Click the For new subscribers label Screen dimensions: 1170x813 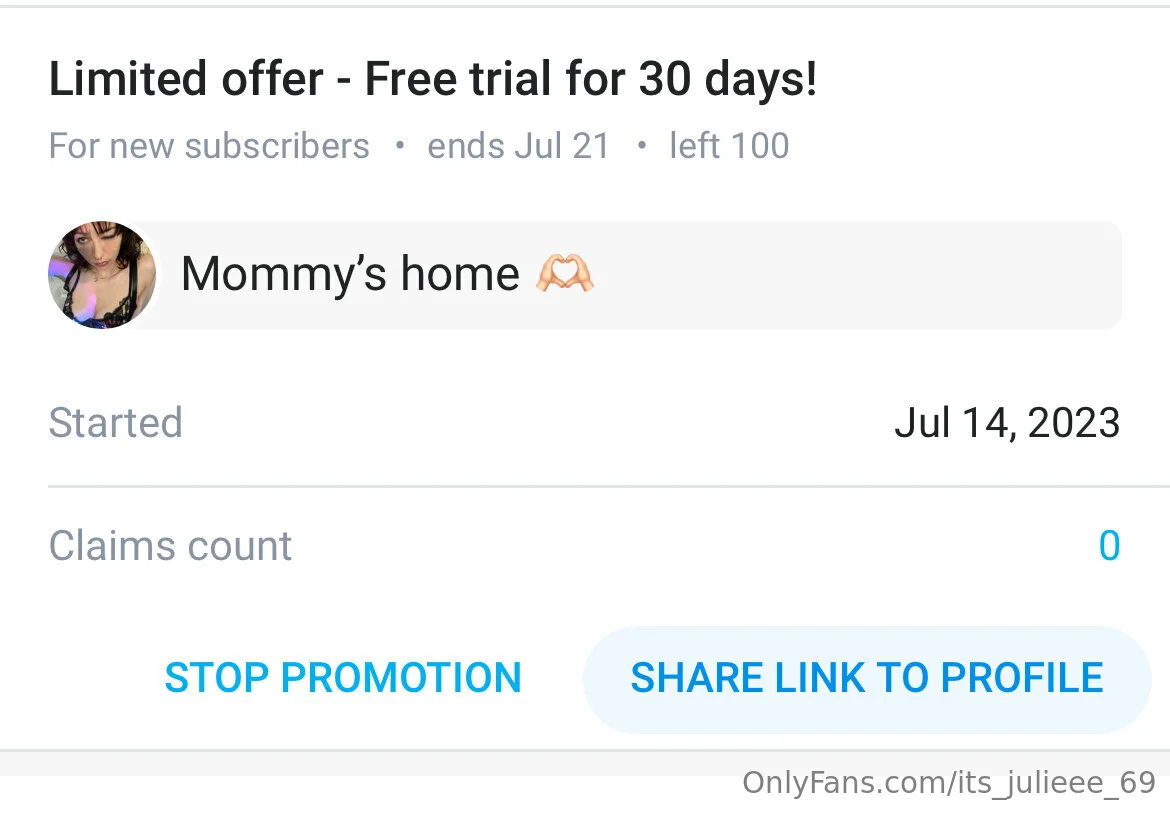pos(209,146)
